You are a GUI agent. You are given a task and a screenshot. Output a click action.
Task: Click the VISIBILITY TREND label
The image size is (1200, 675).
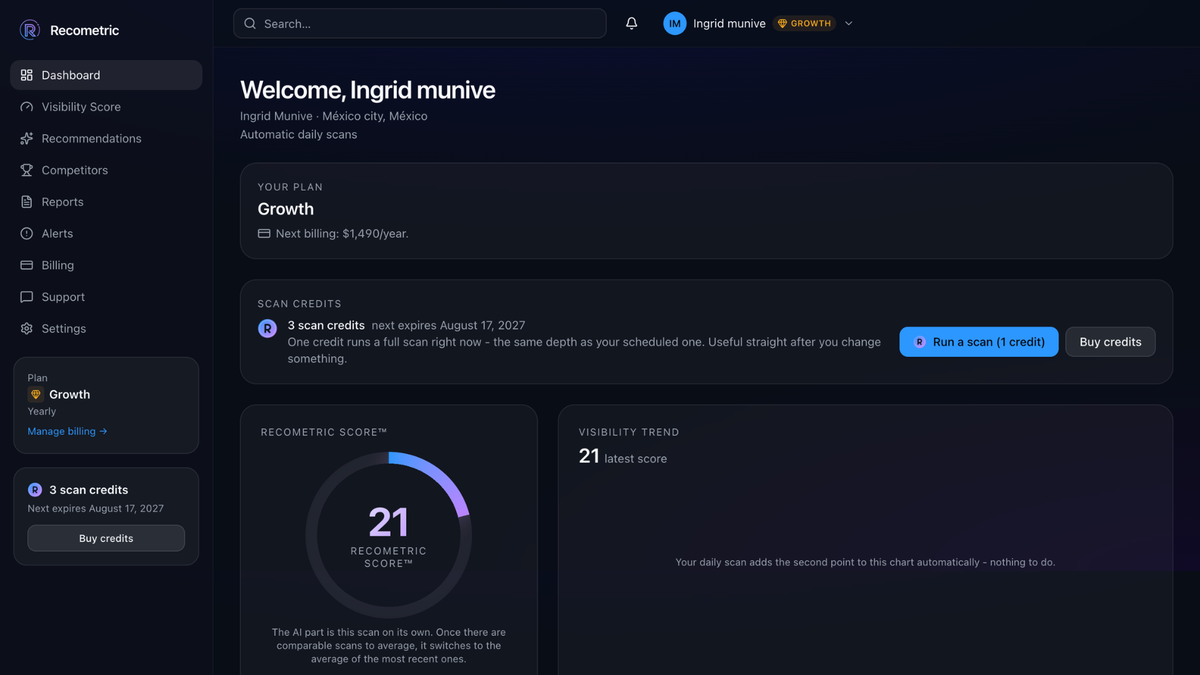[629, 432]
